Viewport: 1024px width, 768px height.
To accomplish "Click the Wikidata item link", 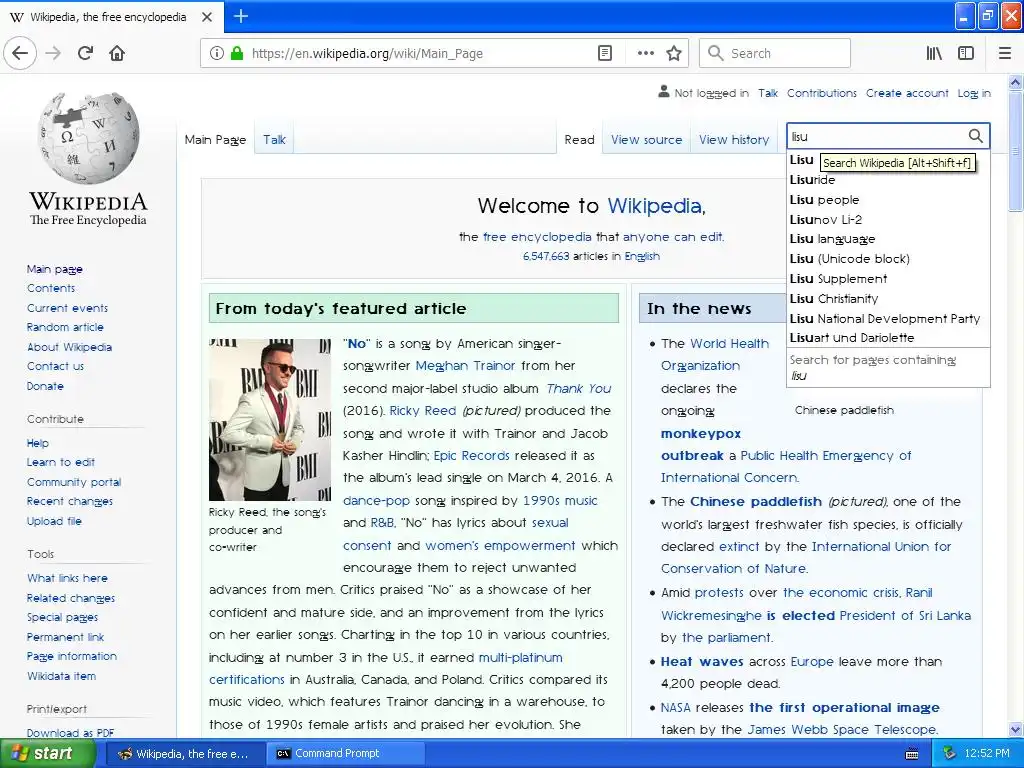I will click(61, 676).
